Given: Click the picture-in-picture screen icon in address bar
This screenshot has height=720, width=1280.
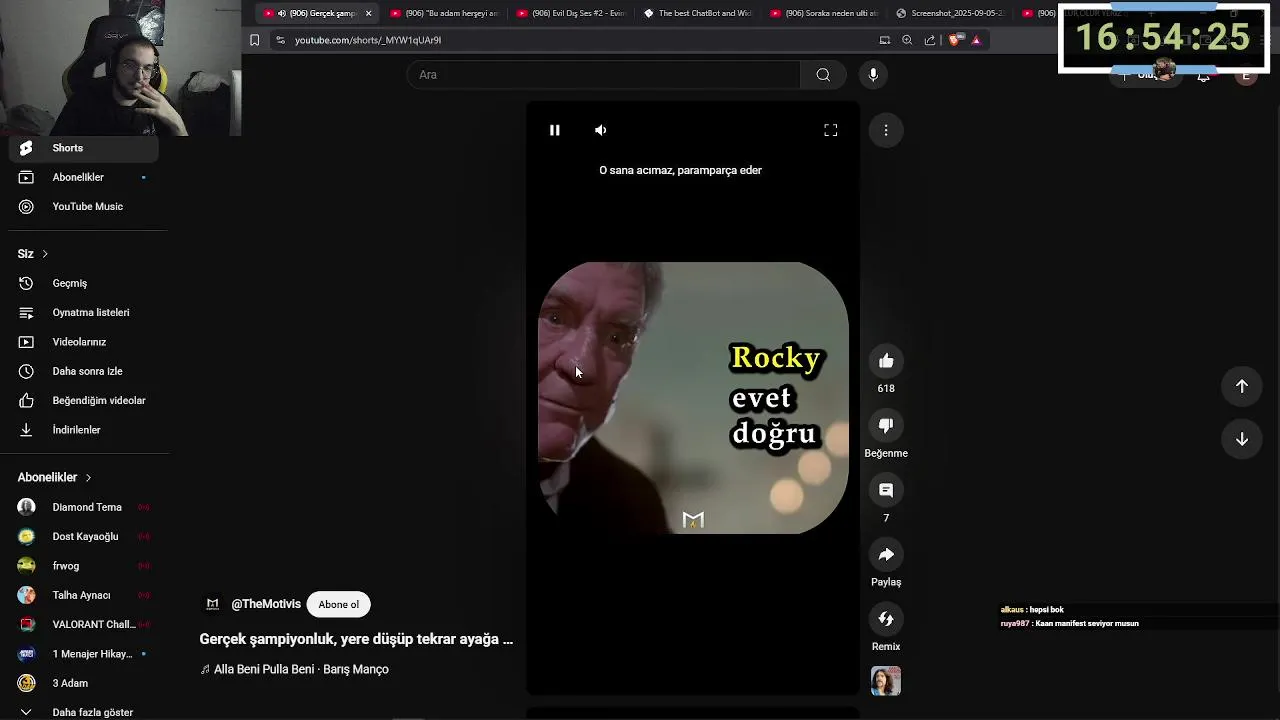Looking at the screenshot, I should [x=884, y=40].
